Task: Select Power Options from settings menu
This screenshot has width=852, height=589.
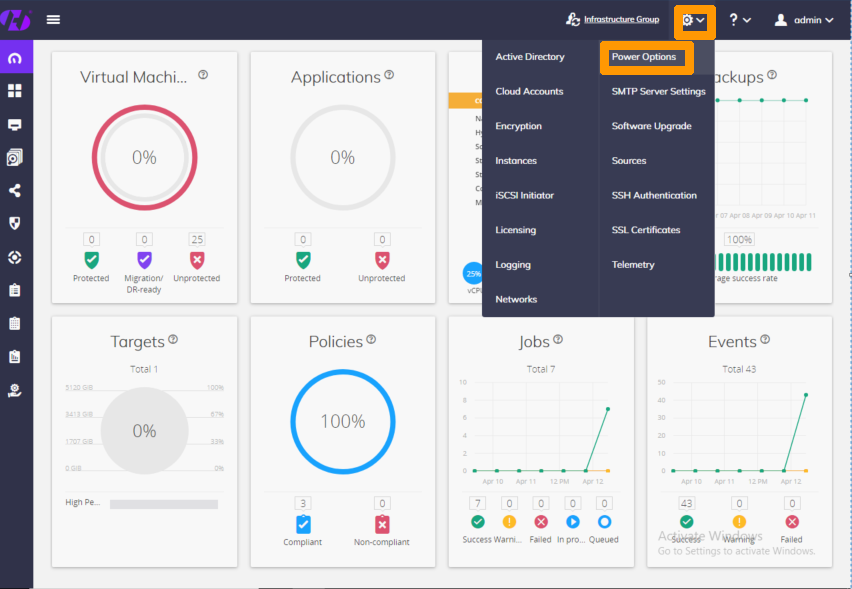Action: pos(645,57)
